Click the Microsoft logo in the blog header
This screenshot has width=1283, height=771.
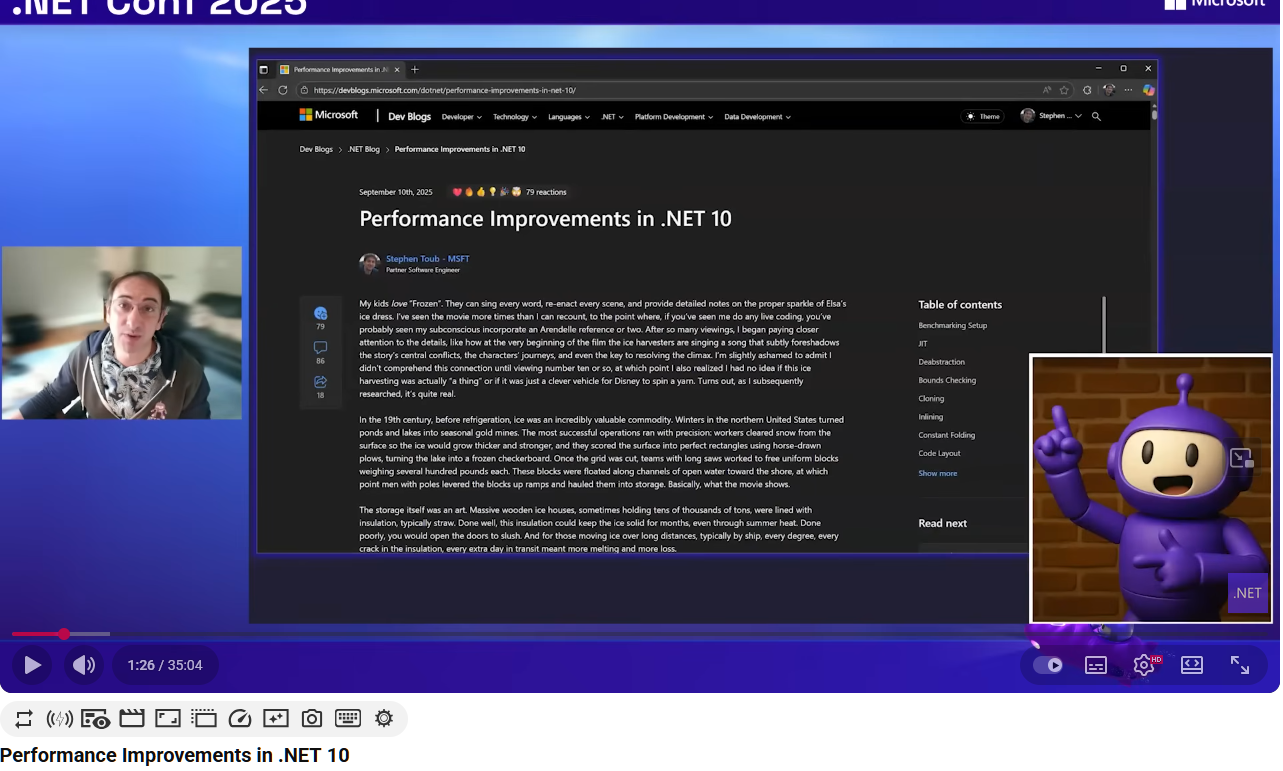[329, 115]
